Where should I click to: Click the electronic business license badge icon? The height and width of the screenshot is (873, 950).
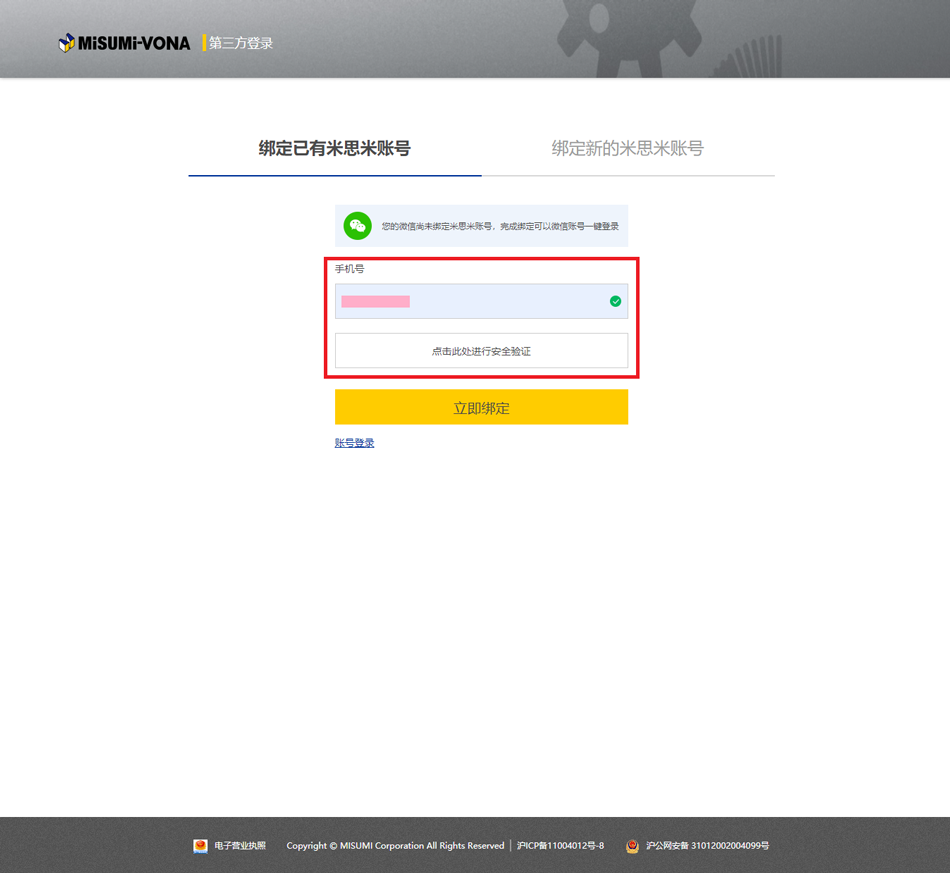pyautogui.click(x=201, y=846)
